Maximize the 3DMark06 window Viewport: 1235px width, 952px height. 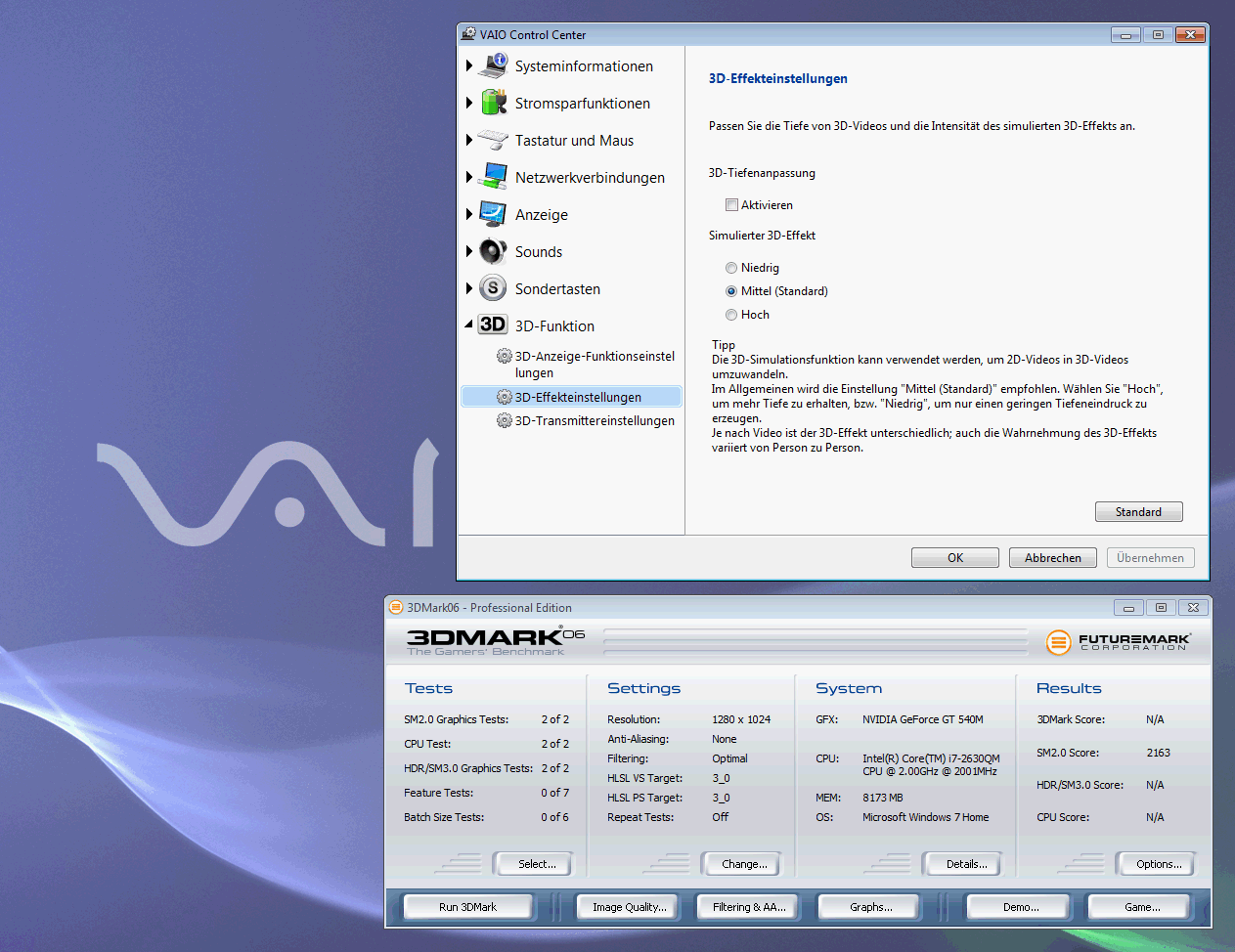[1161, 607]
